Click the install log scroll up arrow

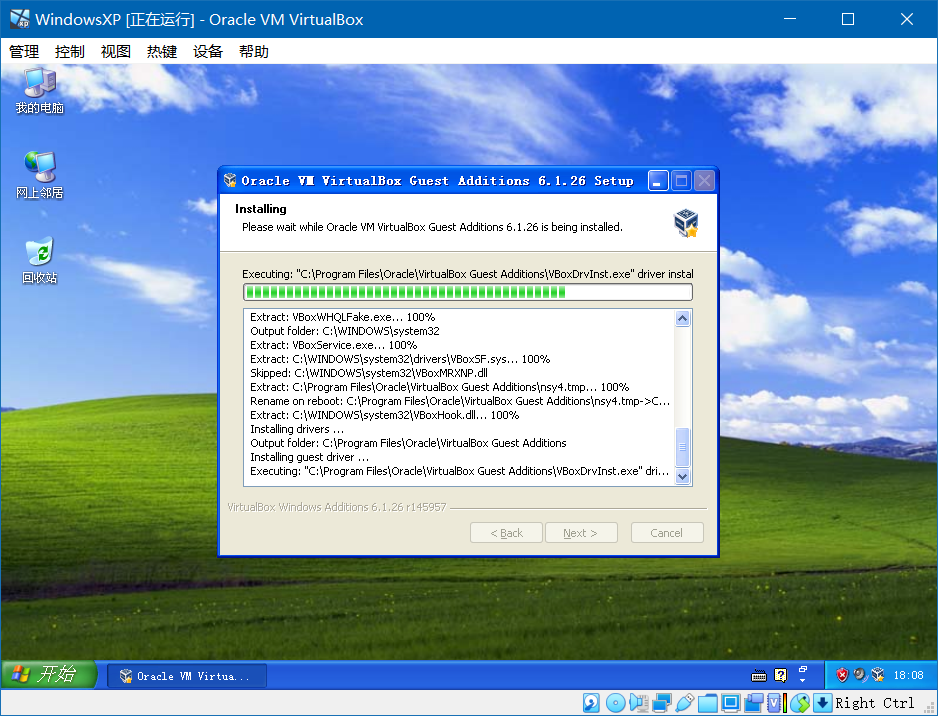(x=683, y=318)
